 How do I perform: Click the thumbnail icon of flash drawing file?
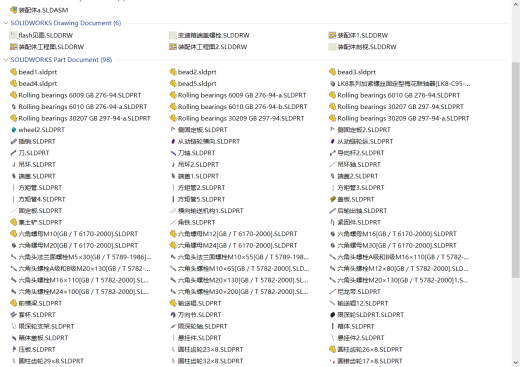tap(13, 35)
